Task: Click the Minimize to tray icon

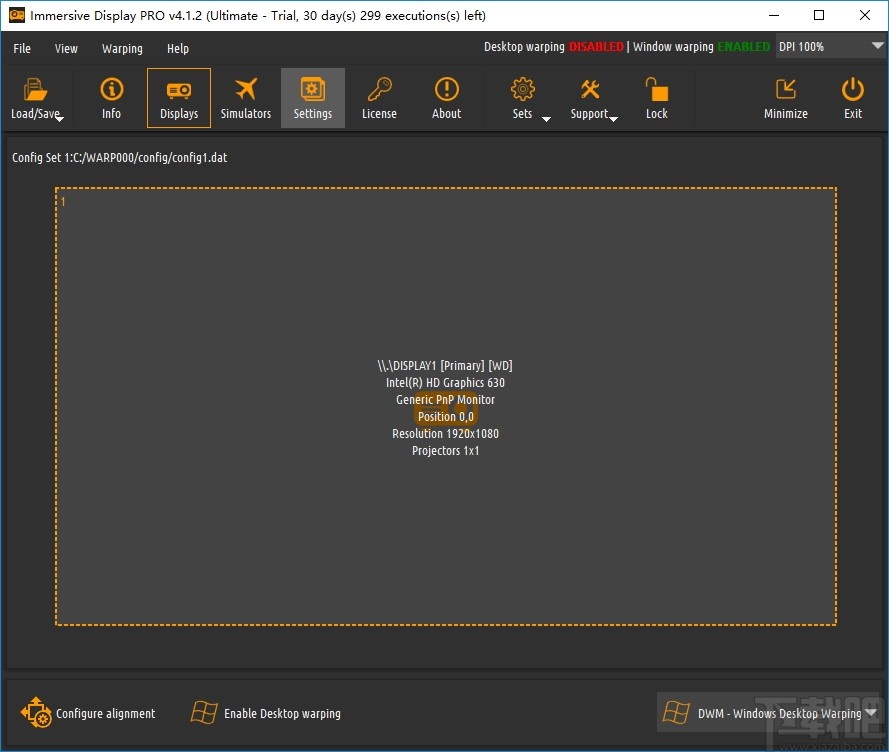Action: coord(786,89)
